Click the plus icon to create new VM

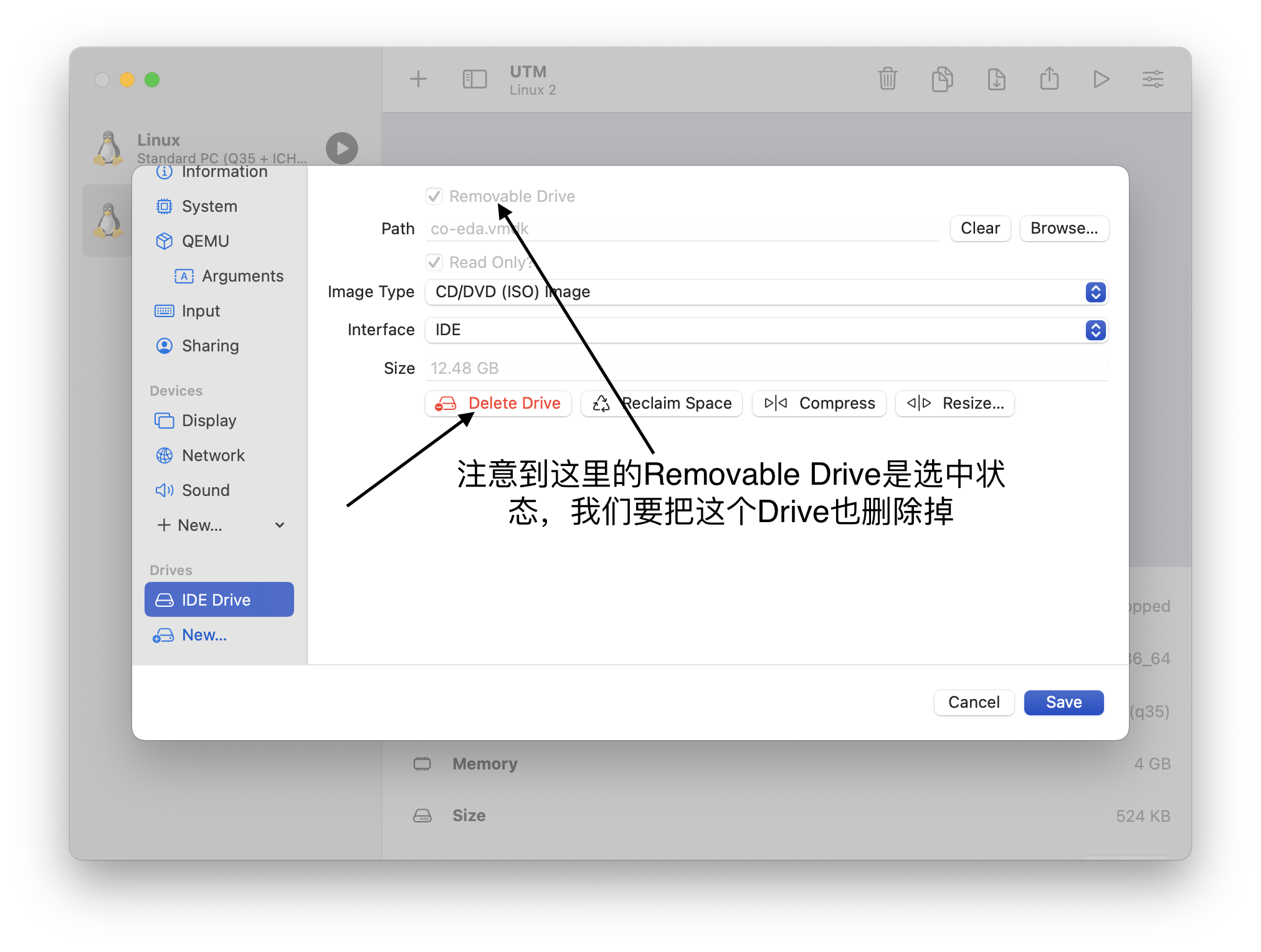pos(418,79)
